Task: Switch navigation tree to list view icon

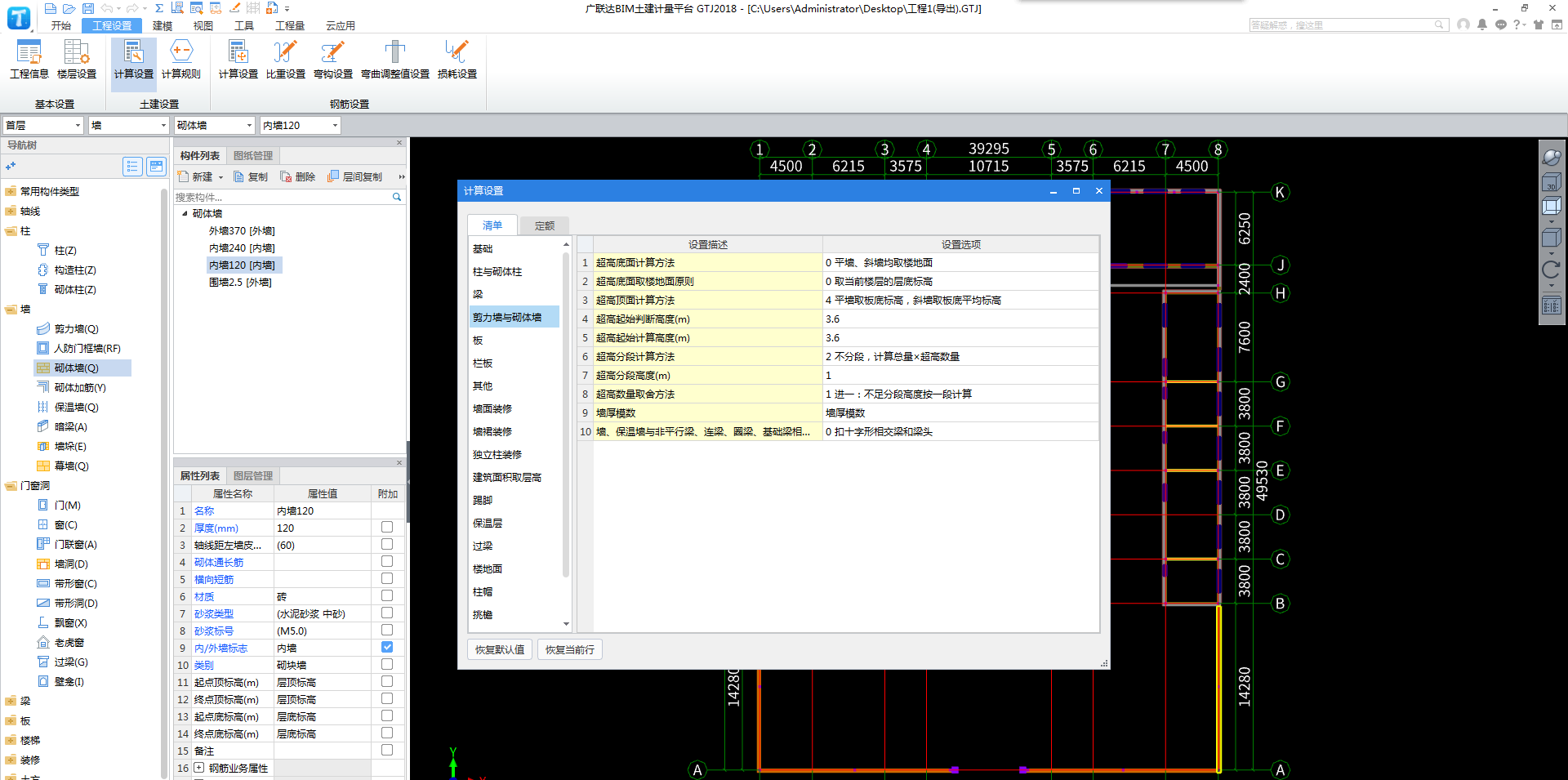Action: (132, 167)
